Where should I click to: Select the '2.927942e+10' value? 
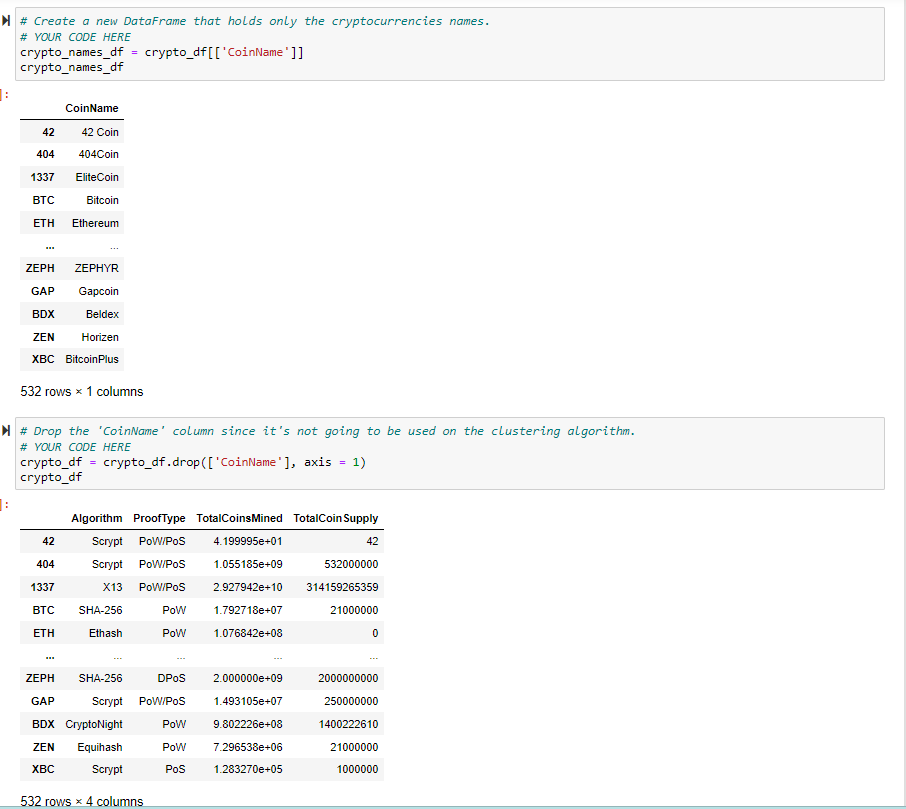[248, 587]
